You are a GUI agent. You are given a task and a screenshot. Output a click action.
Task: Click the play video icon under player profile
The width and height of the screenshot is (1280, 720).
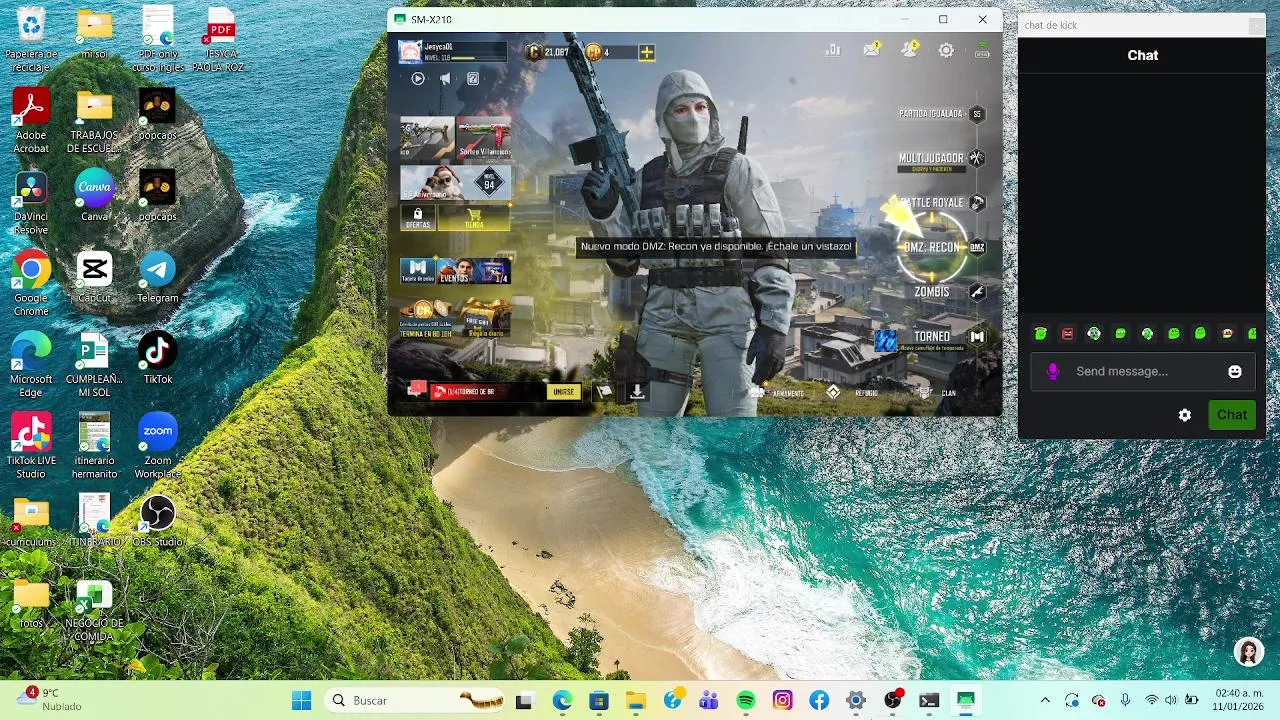pos(418,79)
